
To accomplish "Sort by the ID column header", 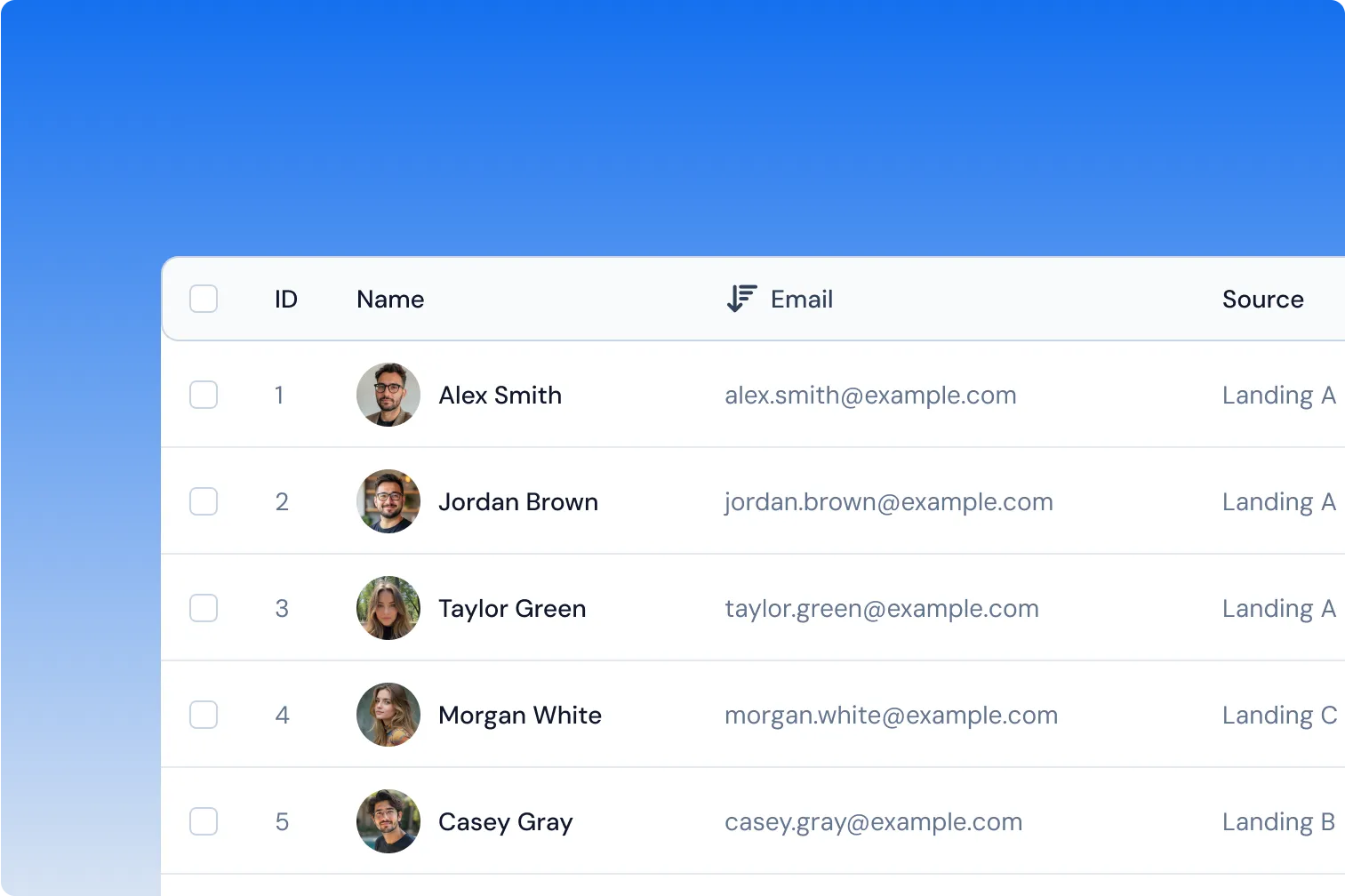I will pyautogui.click(x=285, y=300).
